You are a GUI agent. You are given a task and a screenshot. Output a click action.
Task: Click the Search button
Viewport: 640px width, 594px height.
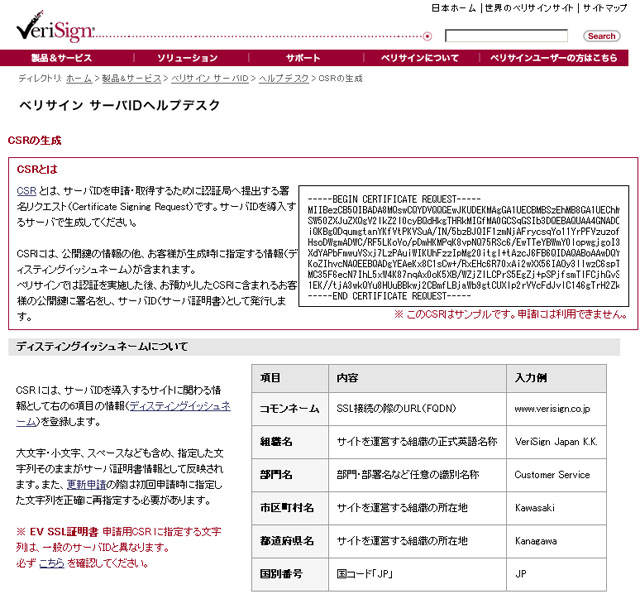click(602, 36)
